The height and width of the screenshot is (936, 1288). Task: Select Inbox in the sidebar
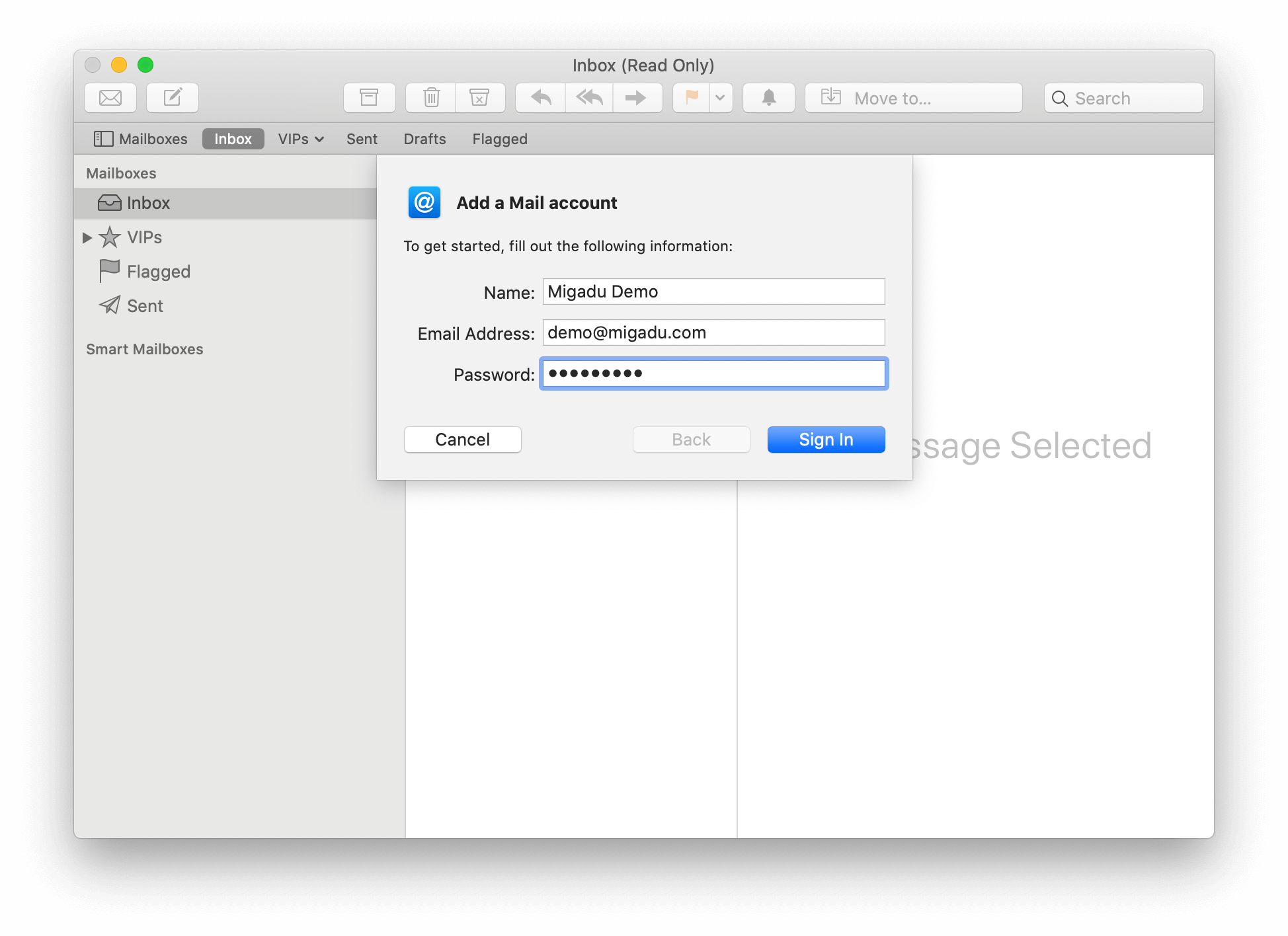point(225,203)
